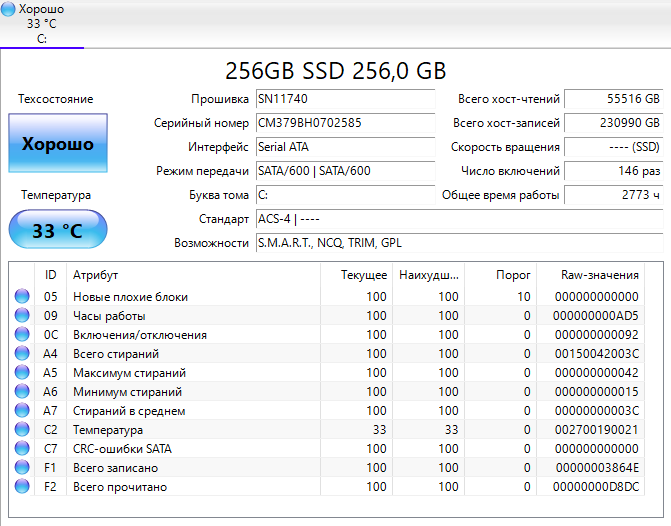The image size is (671, 526).
Task: Select the row Стираний в среднем
Action: [x=327, y=410]
